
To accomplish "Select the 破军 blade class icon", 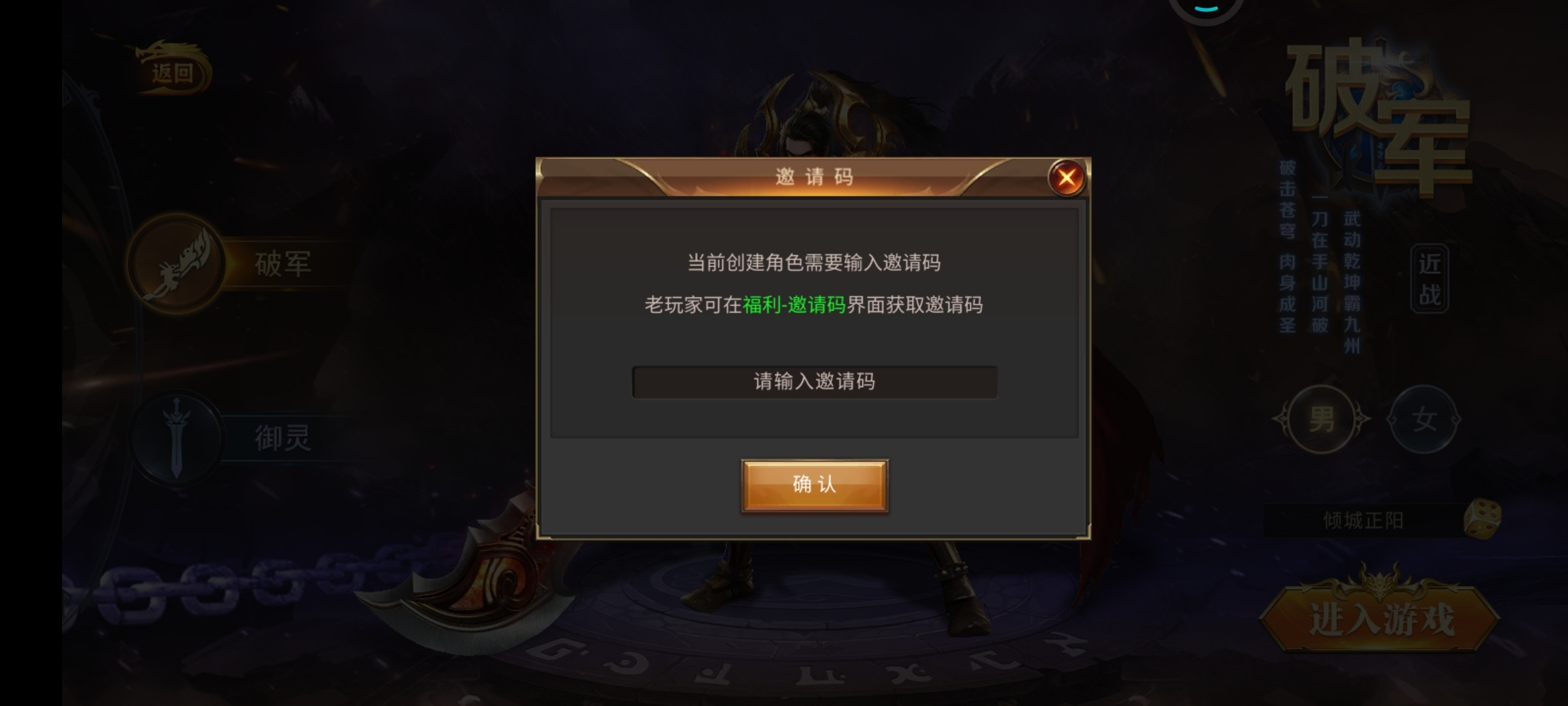I will (176, 263).
